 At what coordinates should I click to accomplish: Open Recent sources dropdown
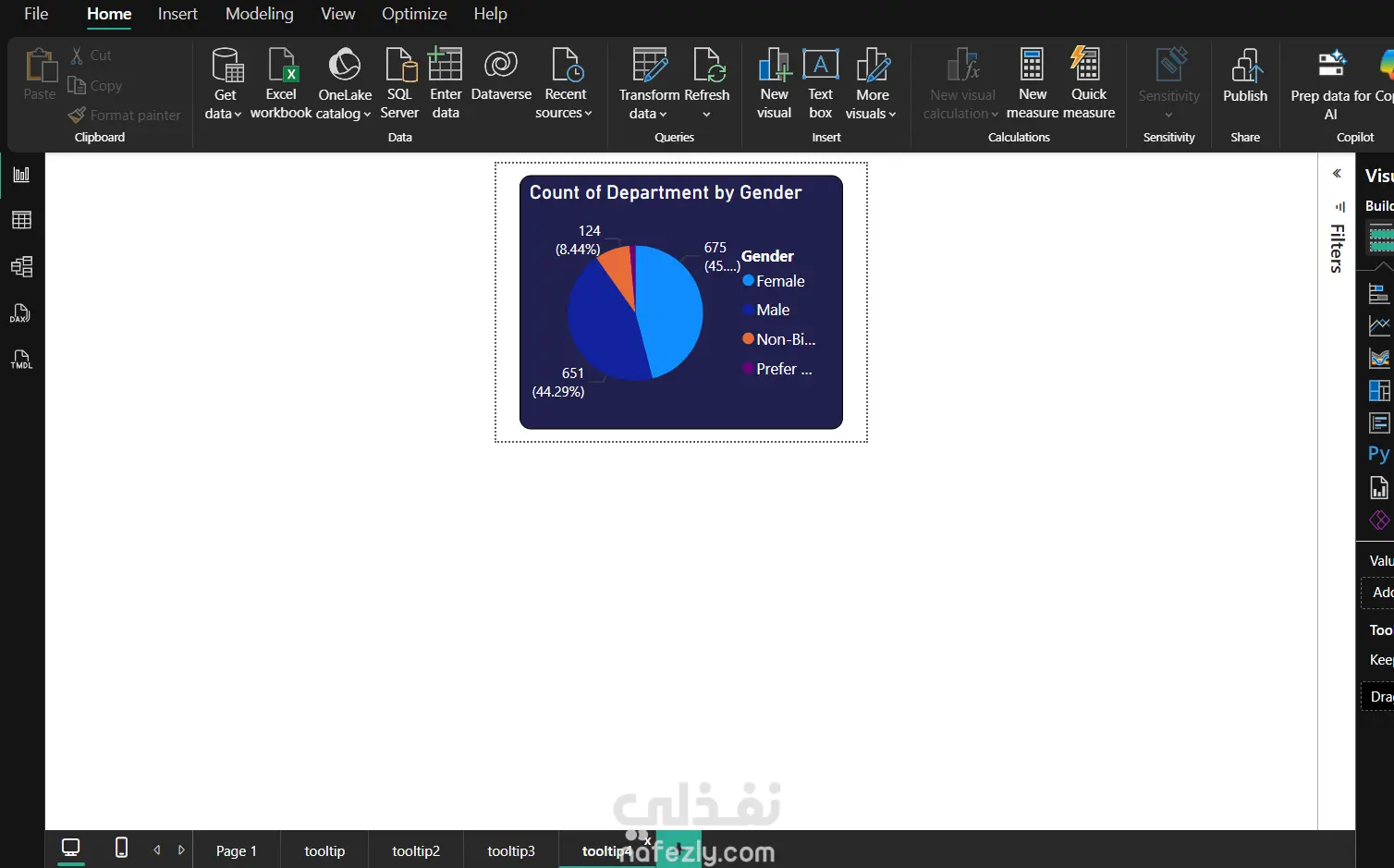[588, 114]
